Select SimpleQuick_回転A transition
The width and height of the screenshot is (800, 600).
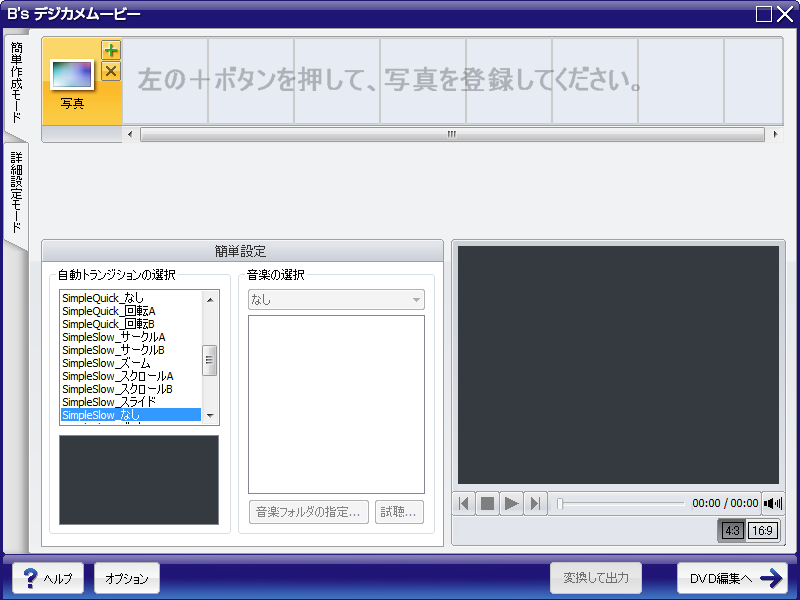(131, 311)
